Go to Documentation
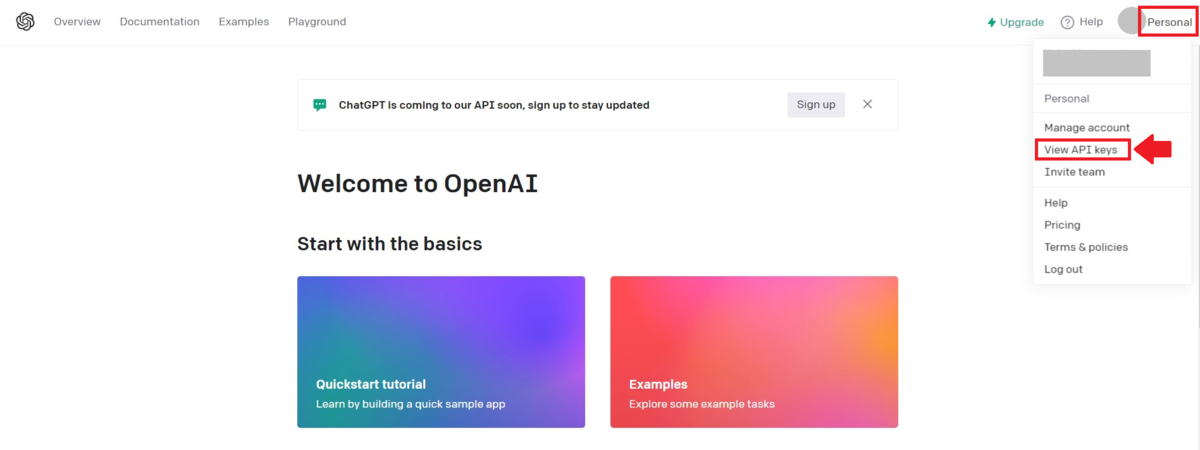 [160, 22]
